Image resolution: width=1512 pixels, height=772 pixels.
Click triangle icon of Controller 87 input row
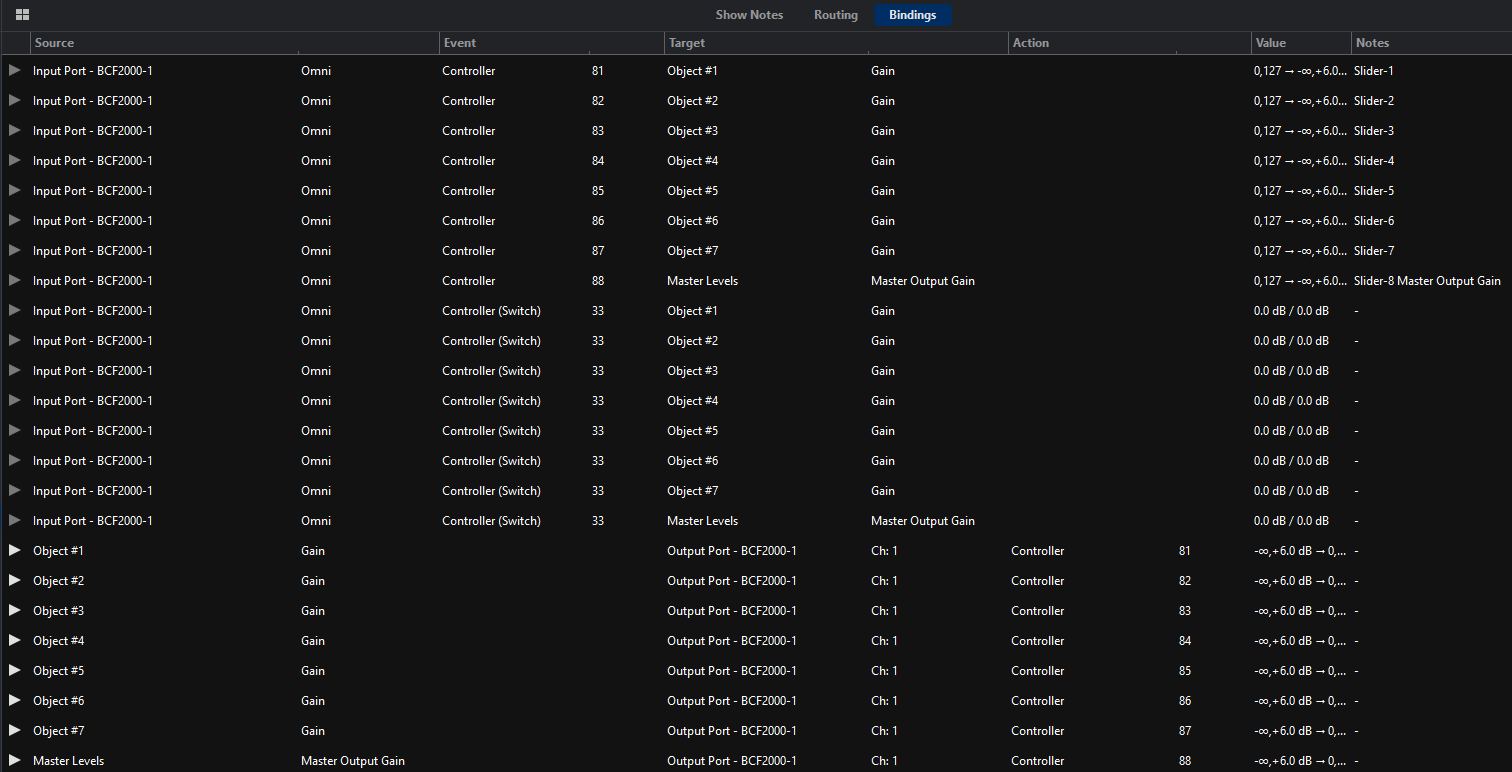pyautogui.click(x=14, y=251)
